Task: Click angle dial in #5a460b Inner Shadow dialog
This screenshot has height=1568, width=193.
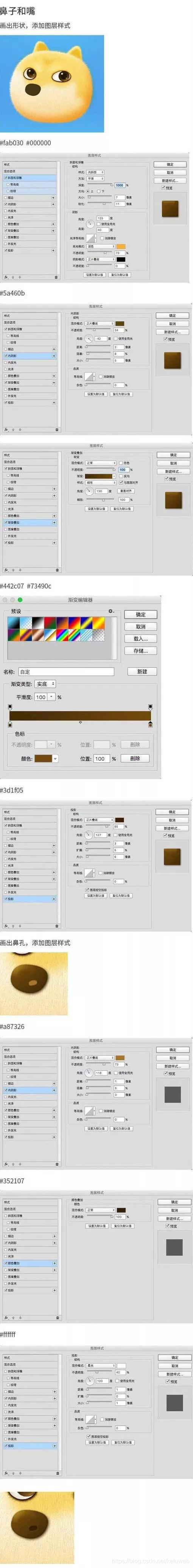Action: [89, 338]
